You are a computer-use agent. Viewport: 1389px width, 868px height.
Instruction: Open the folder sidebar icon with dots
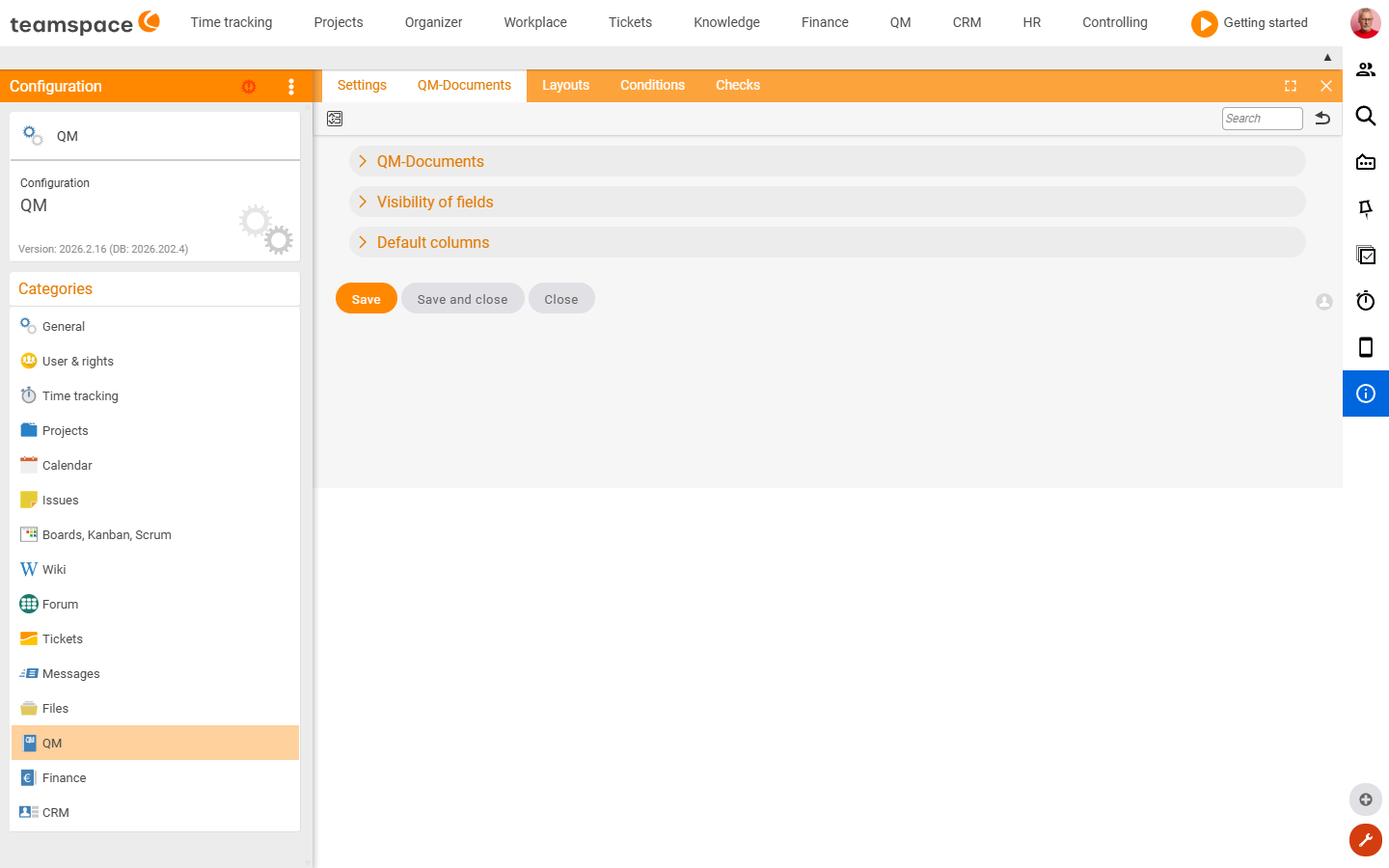click(1366, 162)
